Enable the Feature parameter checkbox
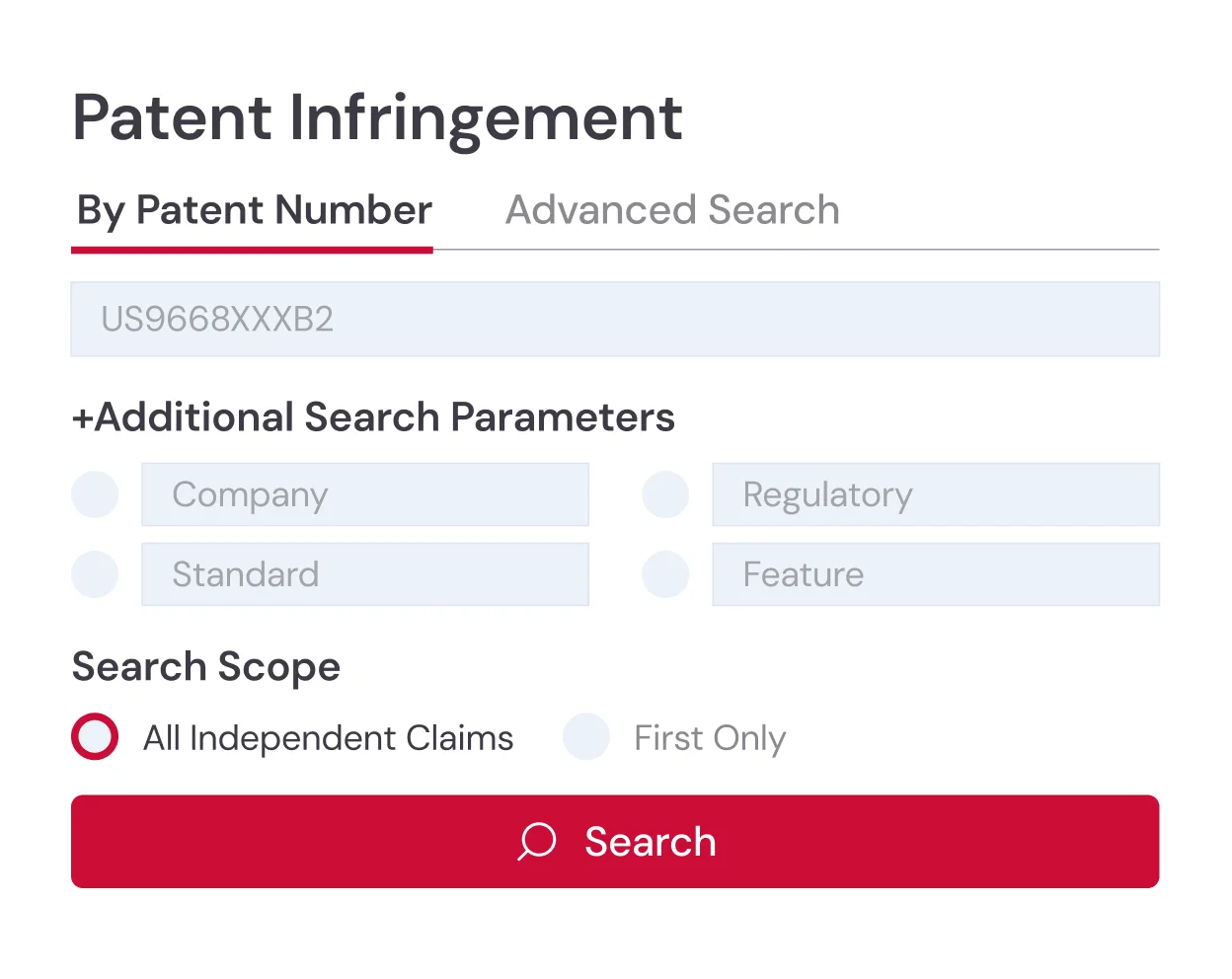 pos(665,573)
